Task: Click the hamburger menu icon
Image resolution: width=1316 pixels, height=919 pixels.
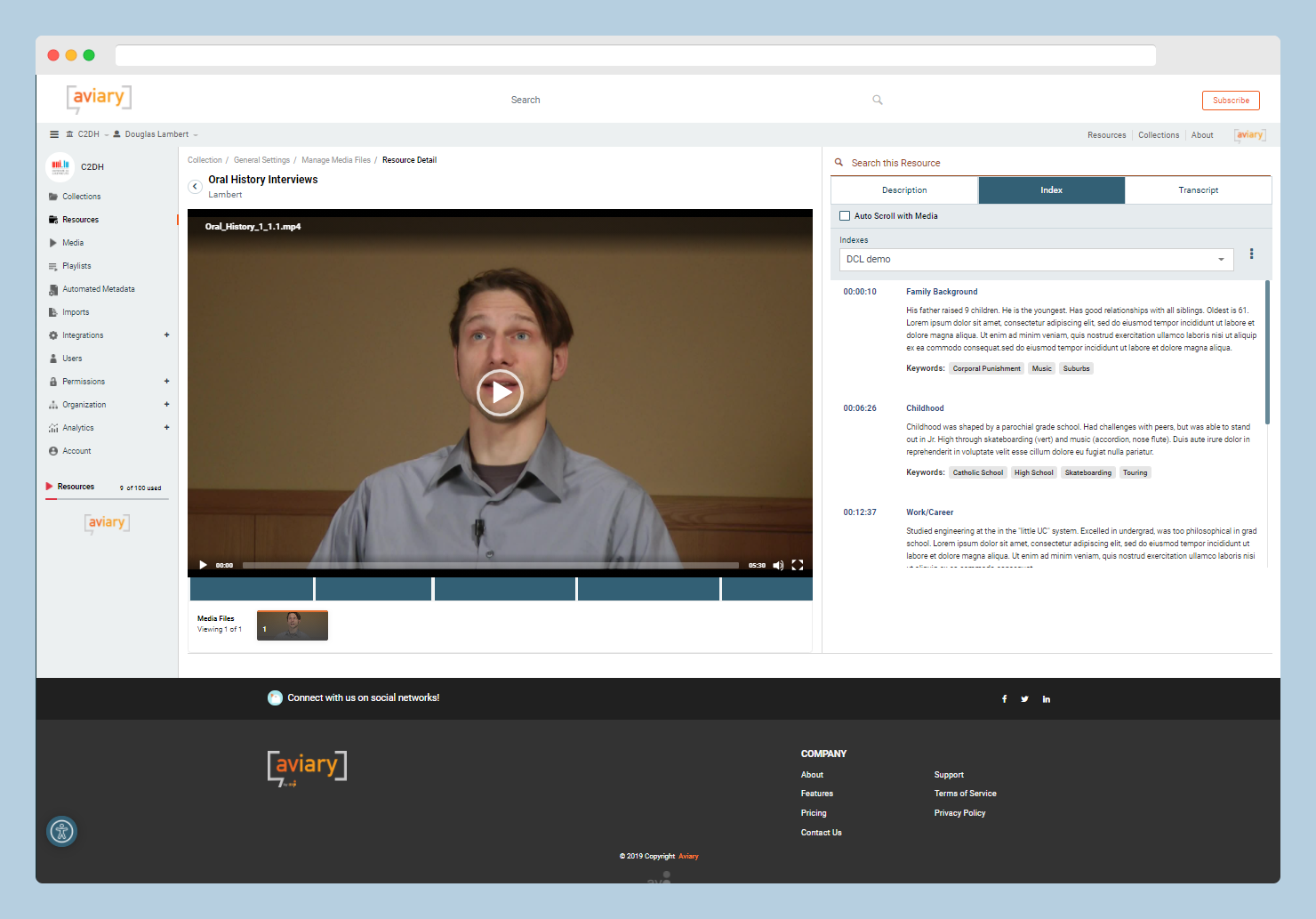Action: click(x=54, y=134)
